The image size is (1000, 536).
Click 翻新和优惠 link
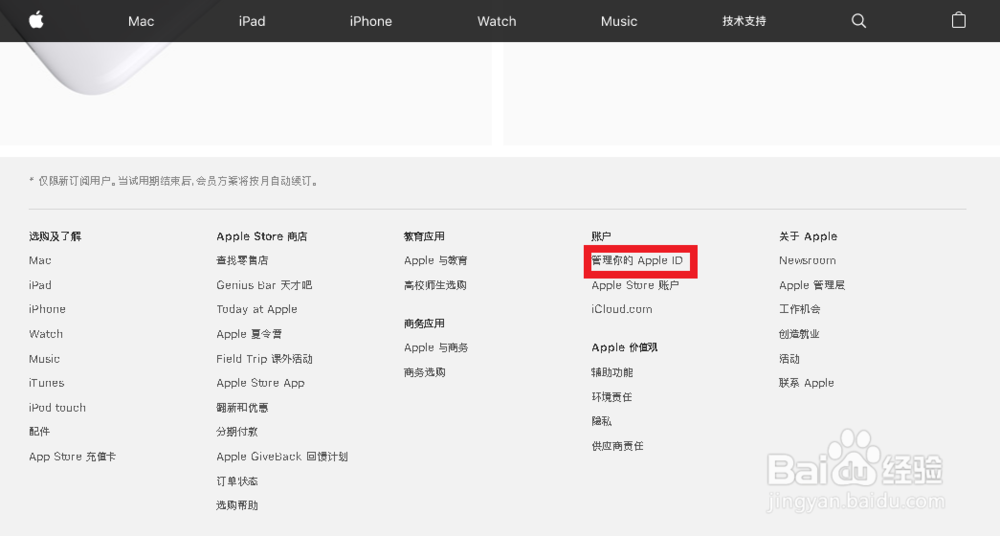242,408
